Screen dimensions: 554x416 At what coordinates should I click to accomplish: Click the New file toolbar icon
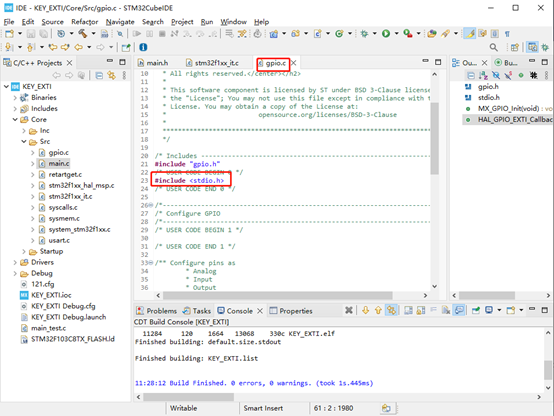point(10,34)
